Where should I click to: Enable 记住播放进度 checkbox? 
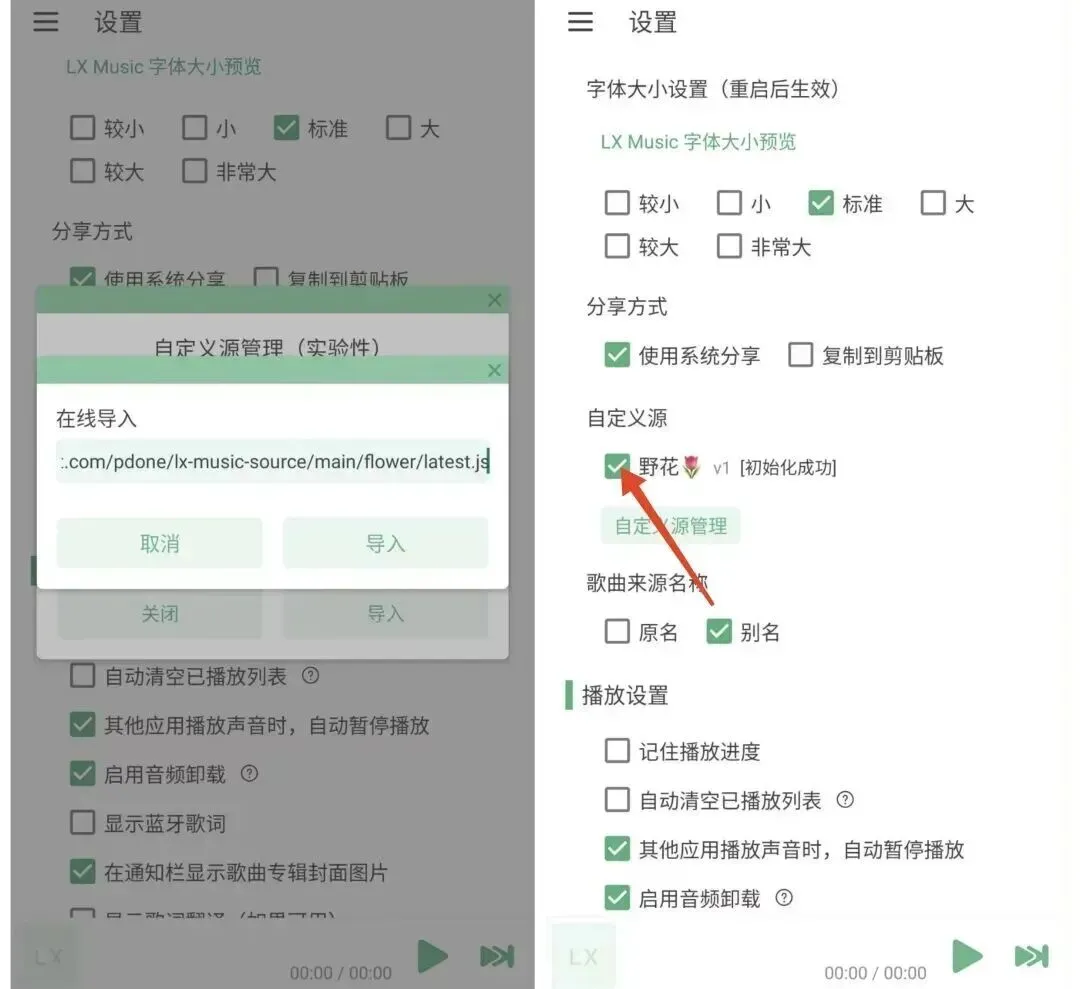coord(616,751)
